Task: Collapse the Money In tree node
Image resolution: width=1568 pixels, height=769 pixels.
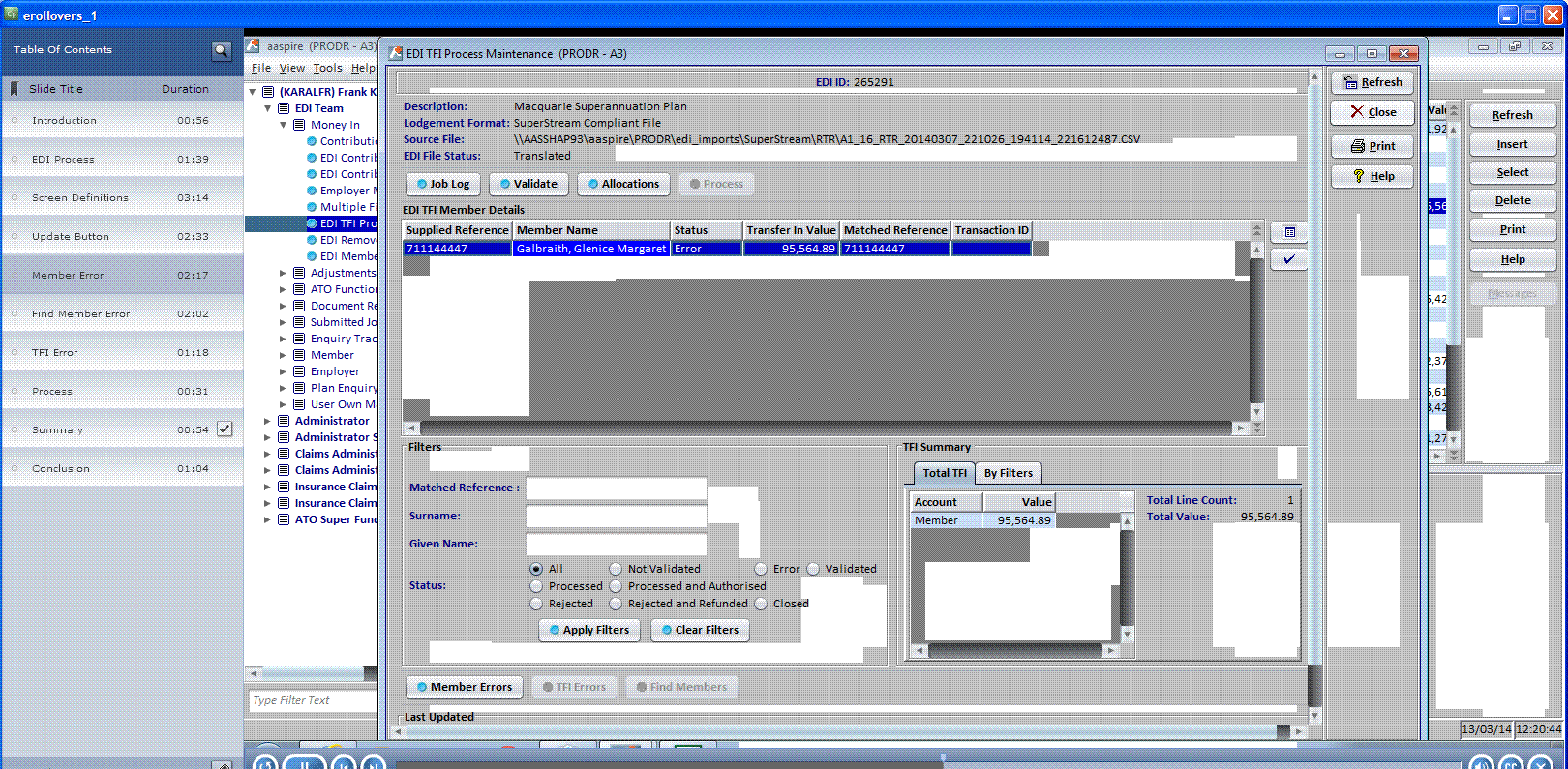Action: coord(284,125)
